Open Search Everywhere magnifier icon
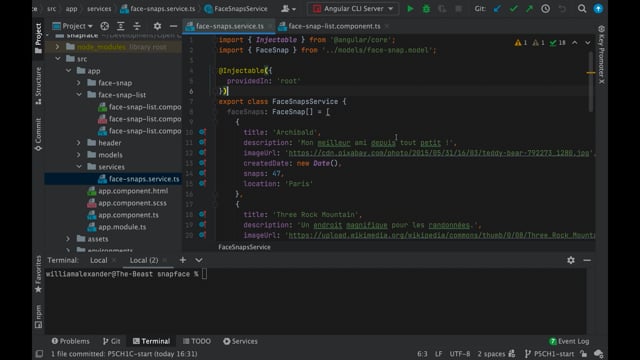Screen dimensions: 640x360 point(582,9)
